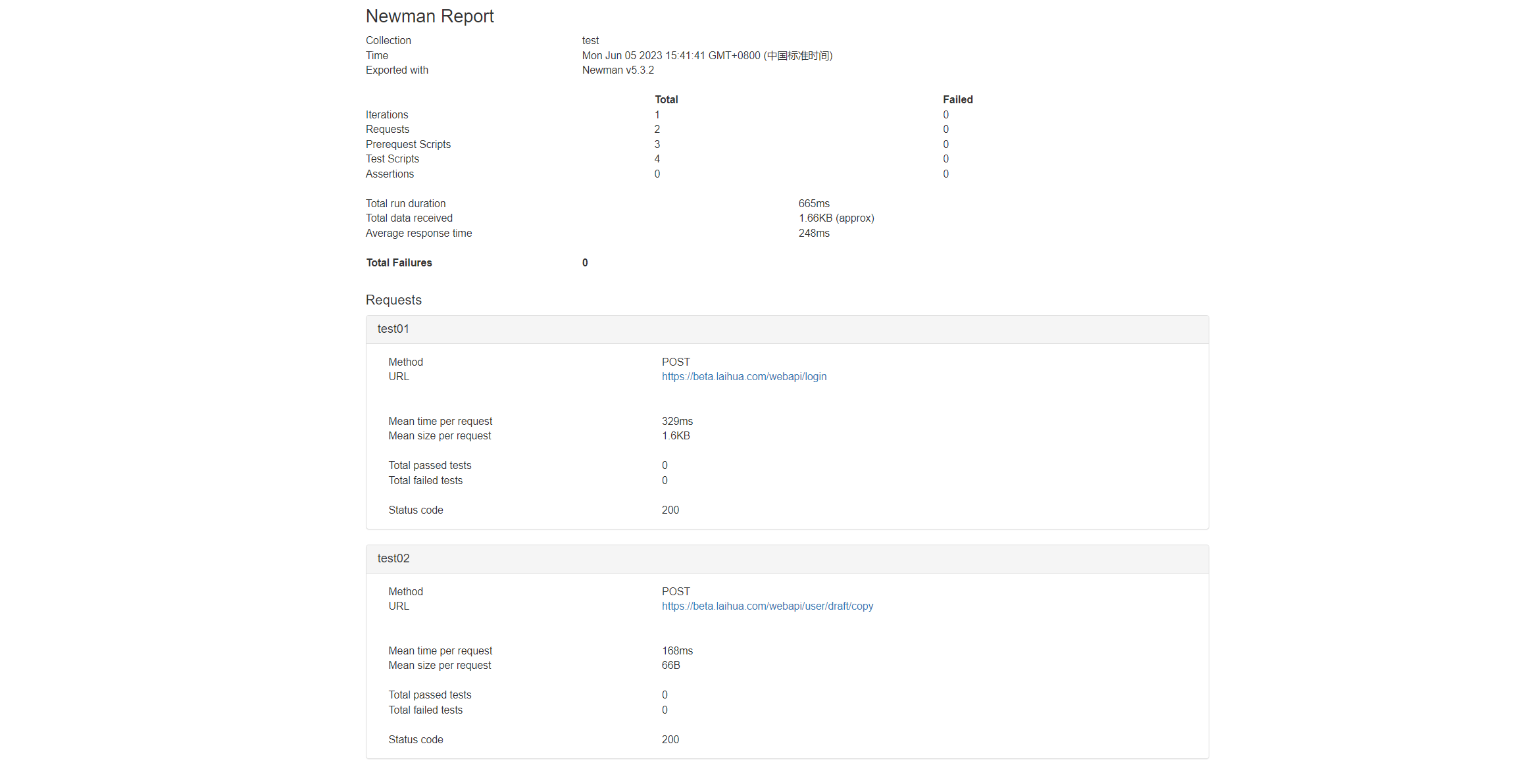This screenshot has width=1537, height=784.
Task: Click the 329ms mean time in test01
Action: [677, 421]
